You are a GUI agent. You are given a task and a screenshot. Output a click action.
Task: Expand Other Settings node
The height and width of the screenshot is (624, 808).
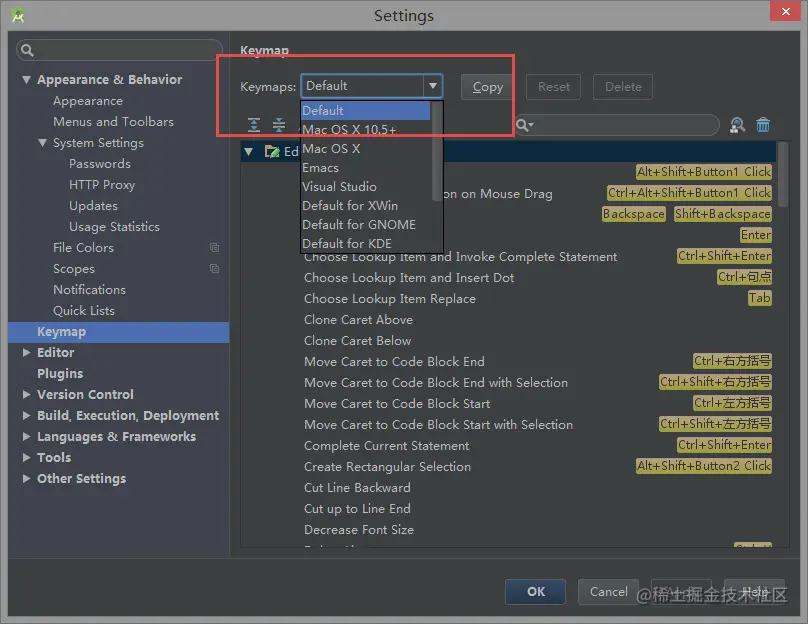pyautogui.click(x=26, y=479)
